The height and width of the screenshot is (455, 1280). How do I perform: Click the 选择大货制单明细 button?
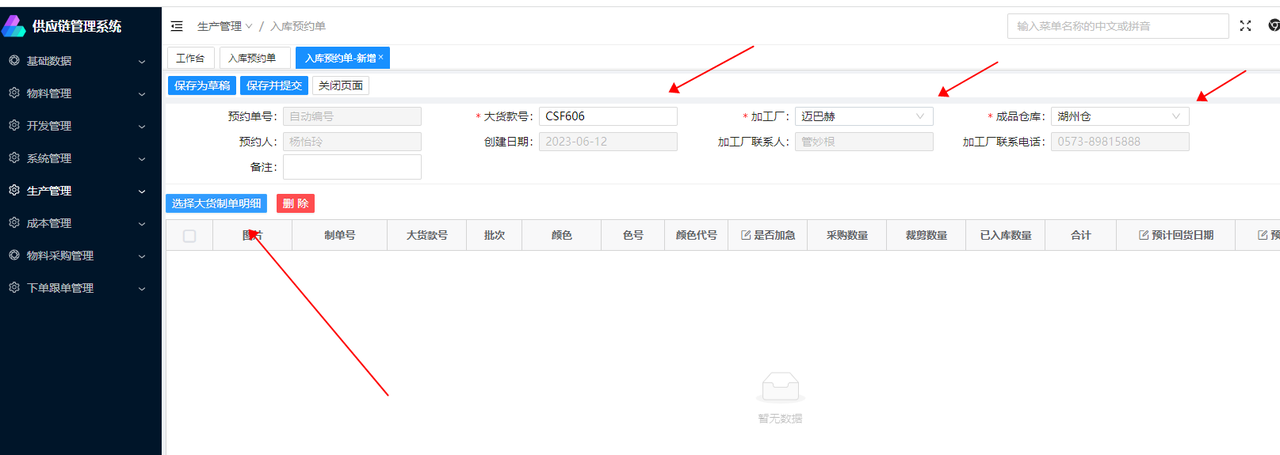(x=216, y=204)
